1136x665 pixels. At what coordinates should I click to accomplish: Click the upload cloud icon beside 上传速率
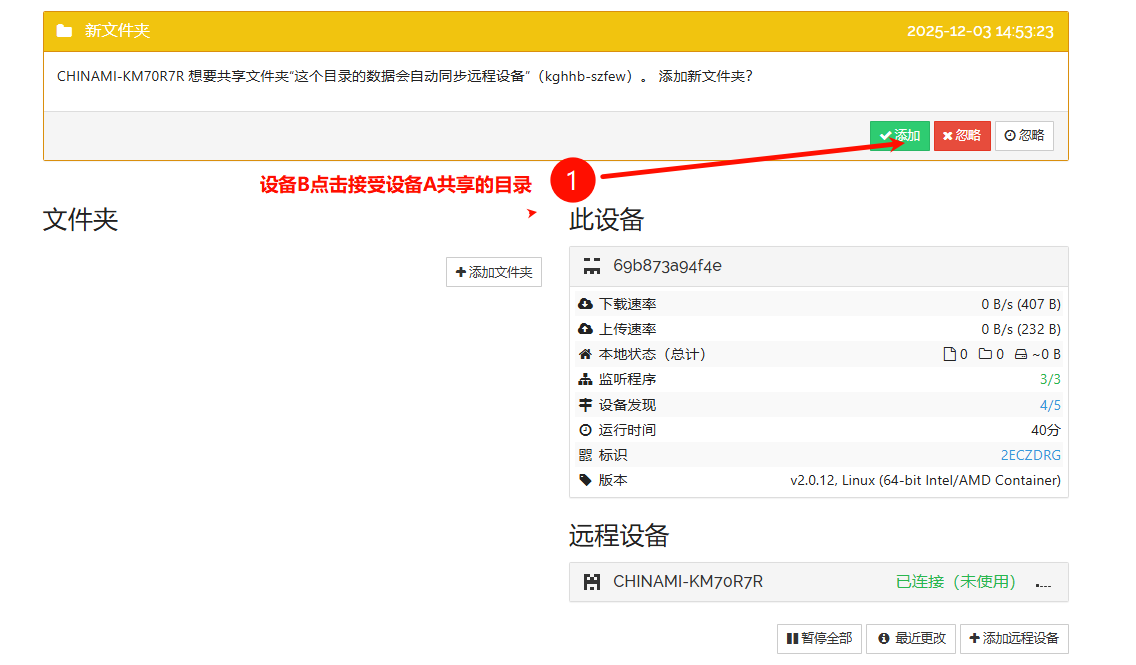point(586,329)
